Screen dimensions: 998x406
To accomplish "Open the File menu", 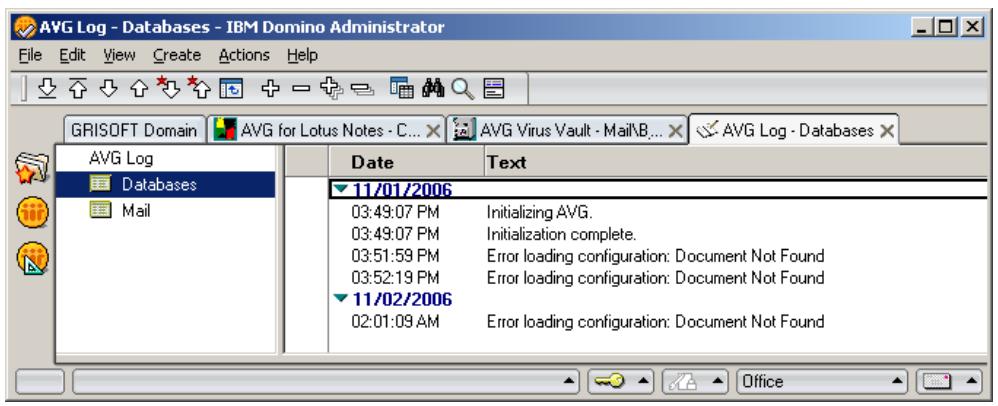I will (x=30, y=56).
